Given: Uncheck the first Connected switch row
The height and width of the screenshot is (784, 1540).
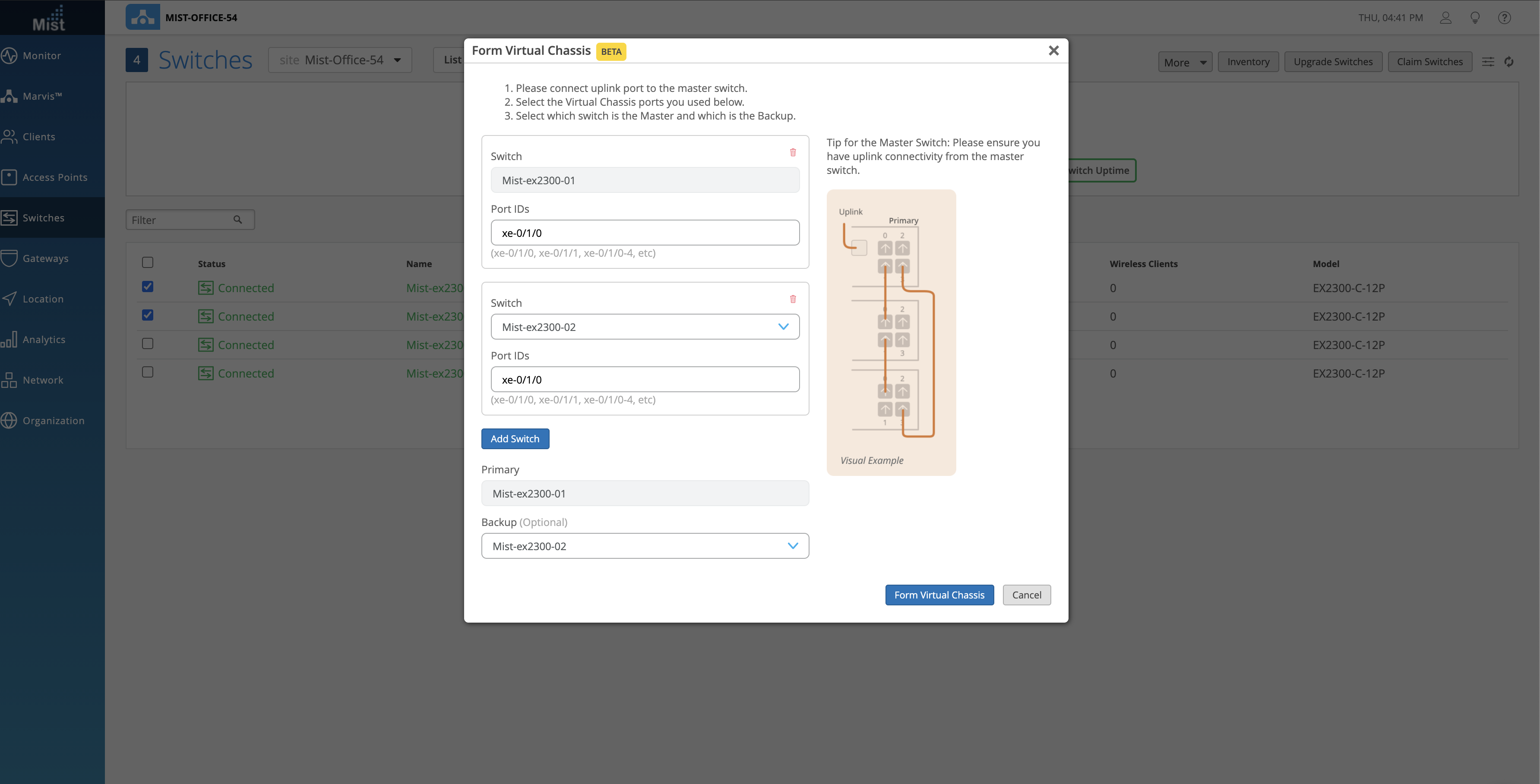Looking at the screenshot, I should point(148,287).
